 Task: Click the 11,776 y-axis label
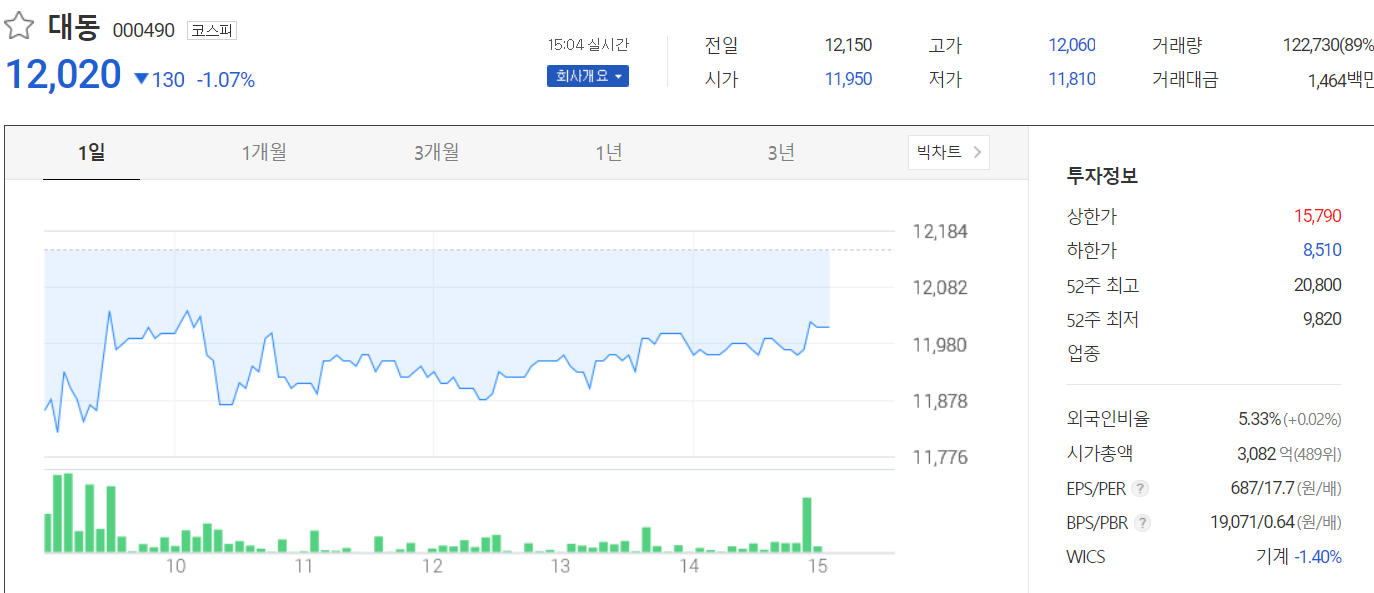click(940, 458)
